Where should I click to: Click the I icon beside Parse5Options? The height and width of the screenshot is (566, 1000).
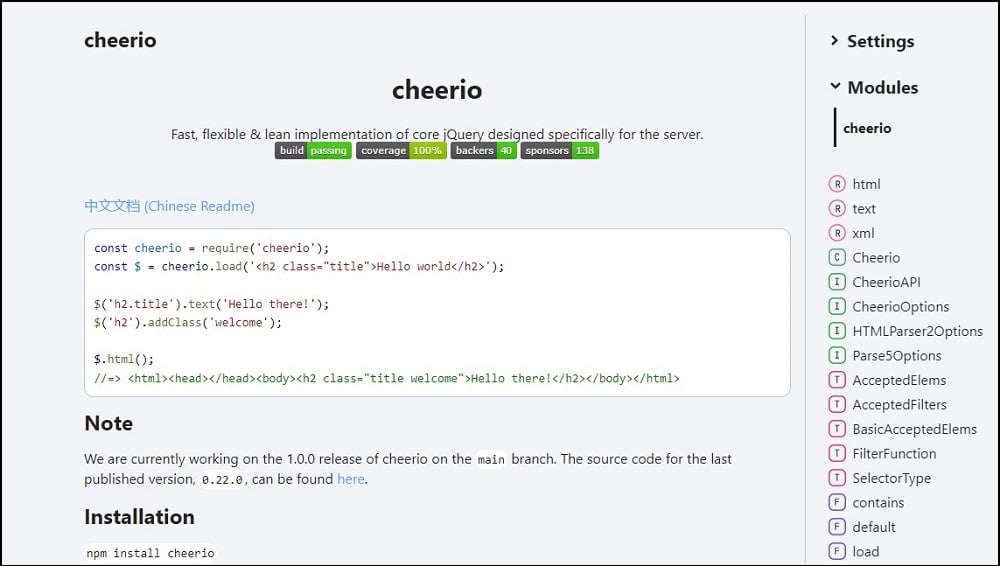coord(836,355)
